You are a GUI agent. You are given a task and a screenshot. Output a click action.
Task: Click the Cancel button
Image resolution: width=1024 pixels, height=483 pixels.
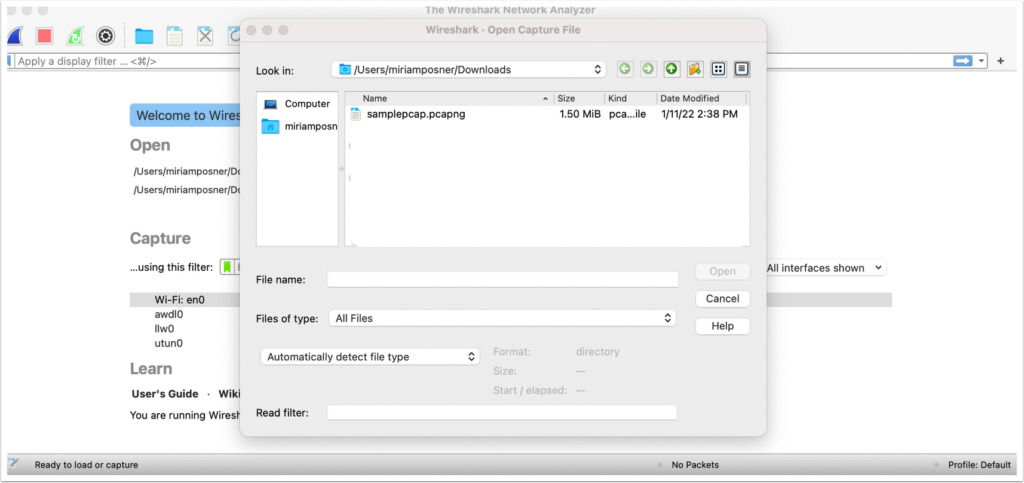(722, 298)
